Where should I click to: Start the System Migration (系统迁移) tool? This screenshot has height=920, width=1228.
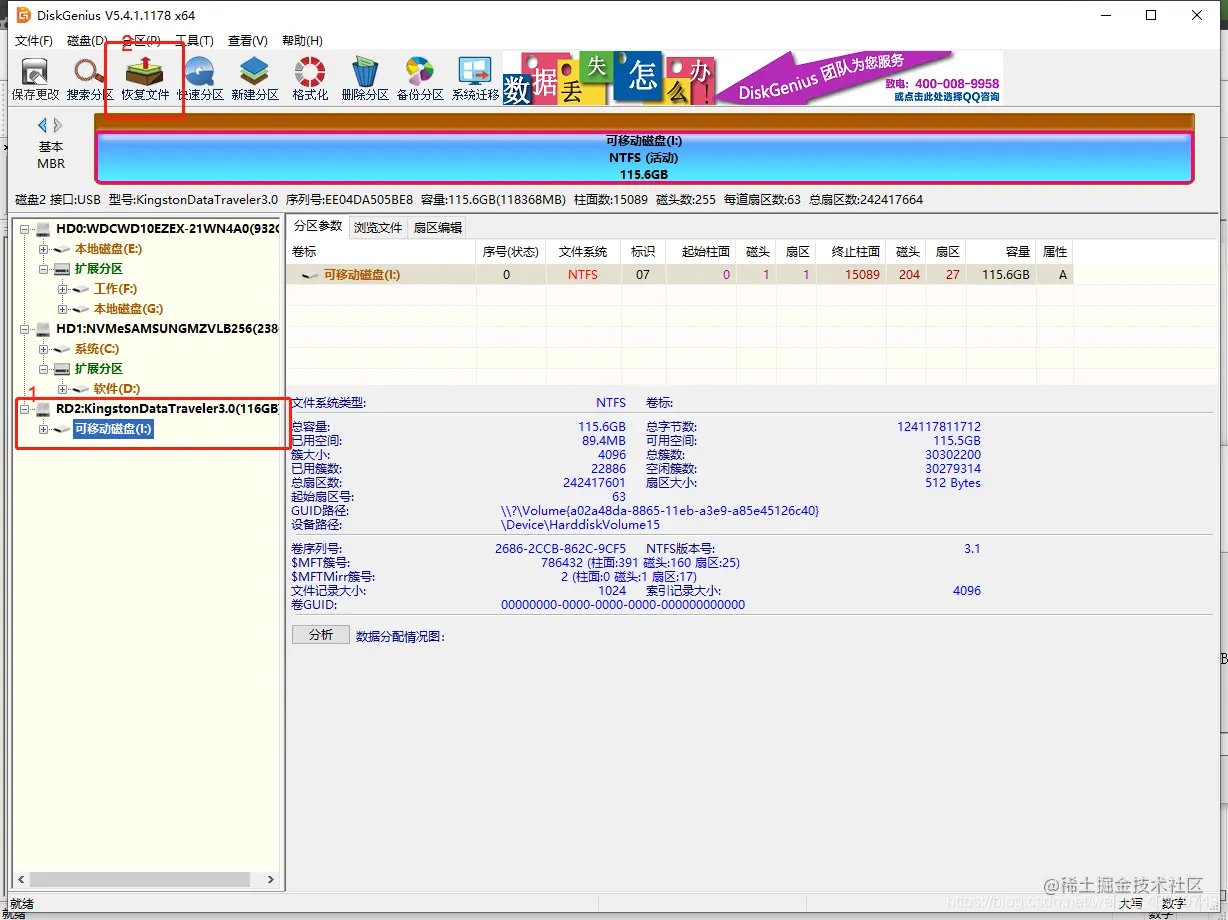click(x=475, y=79)
